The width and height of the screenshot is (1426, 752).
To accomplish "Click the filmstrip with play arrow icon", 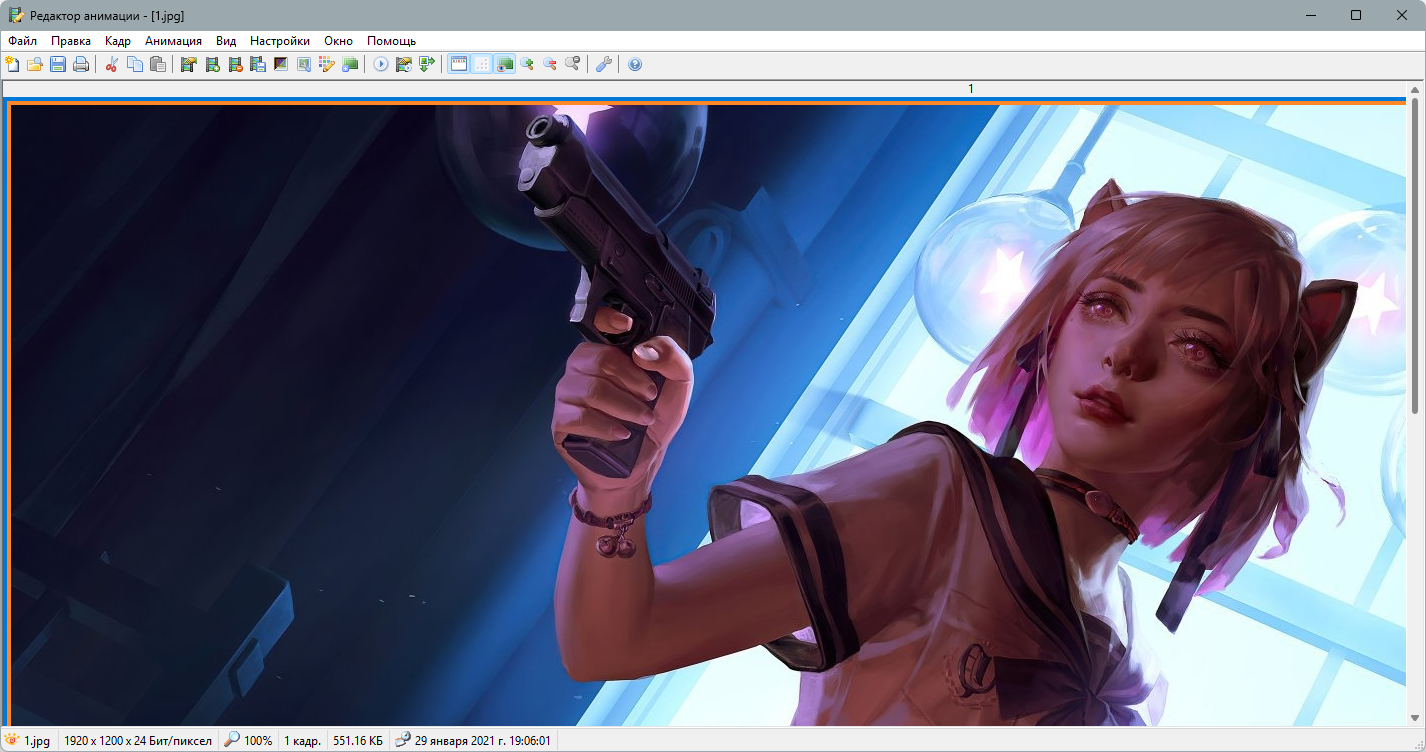I will point(404,64).
